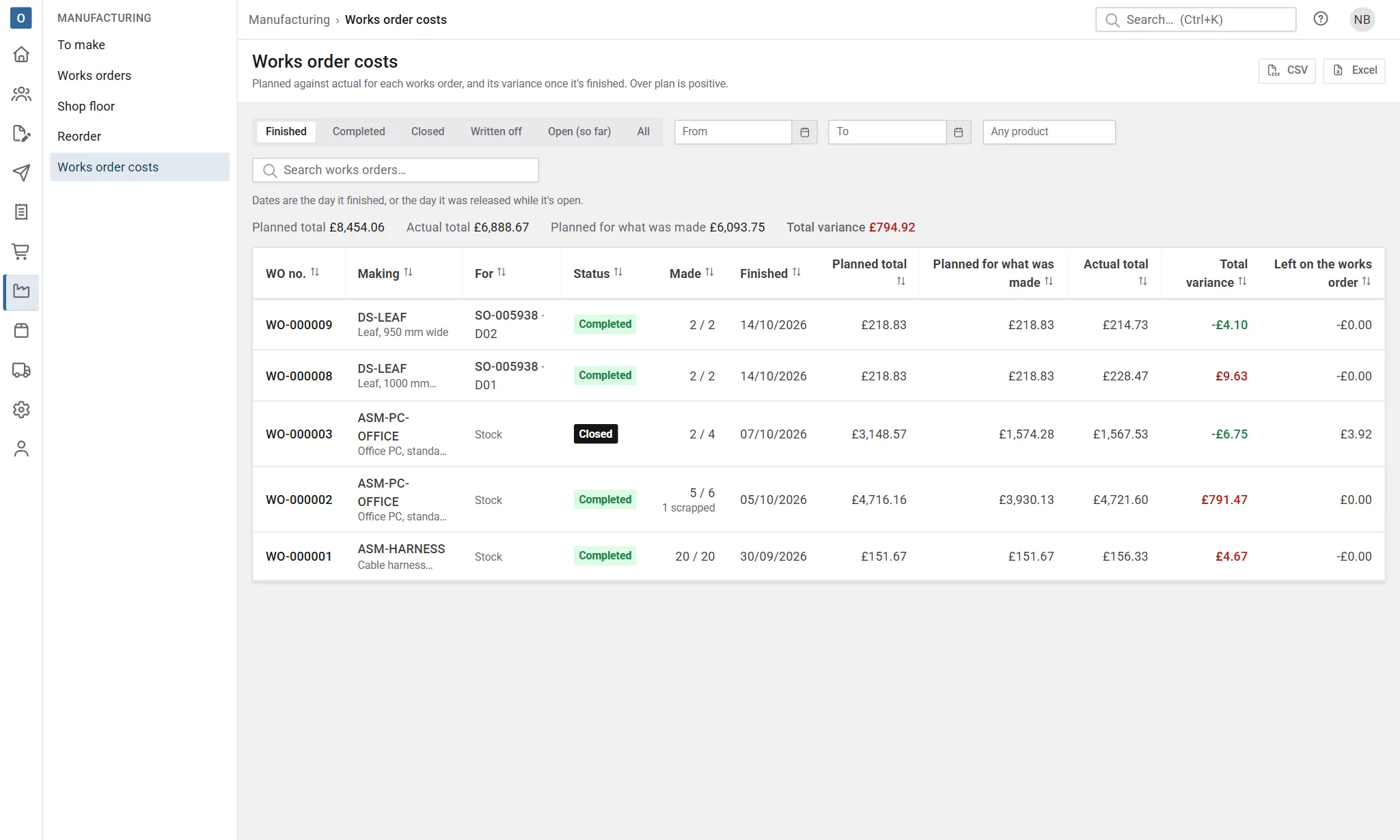Select the Manufacturing factory icon in sidebar

[x=21, y=292]
